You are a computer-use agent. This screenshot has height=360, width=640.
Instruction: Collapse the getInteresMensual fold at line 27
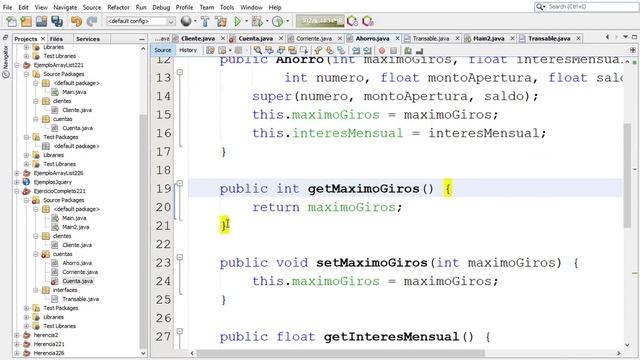point(180,331)
